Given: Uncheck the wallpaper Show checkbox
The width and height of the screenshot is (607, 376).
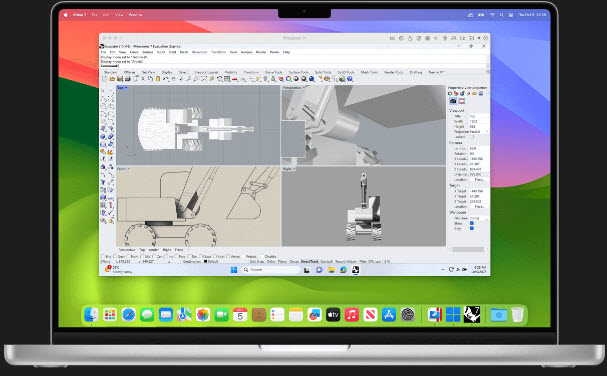Looking at the screenshot, I should (472, 223).
